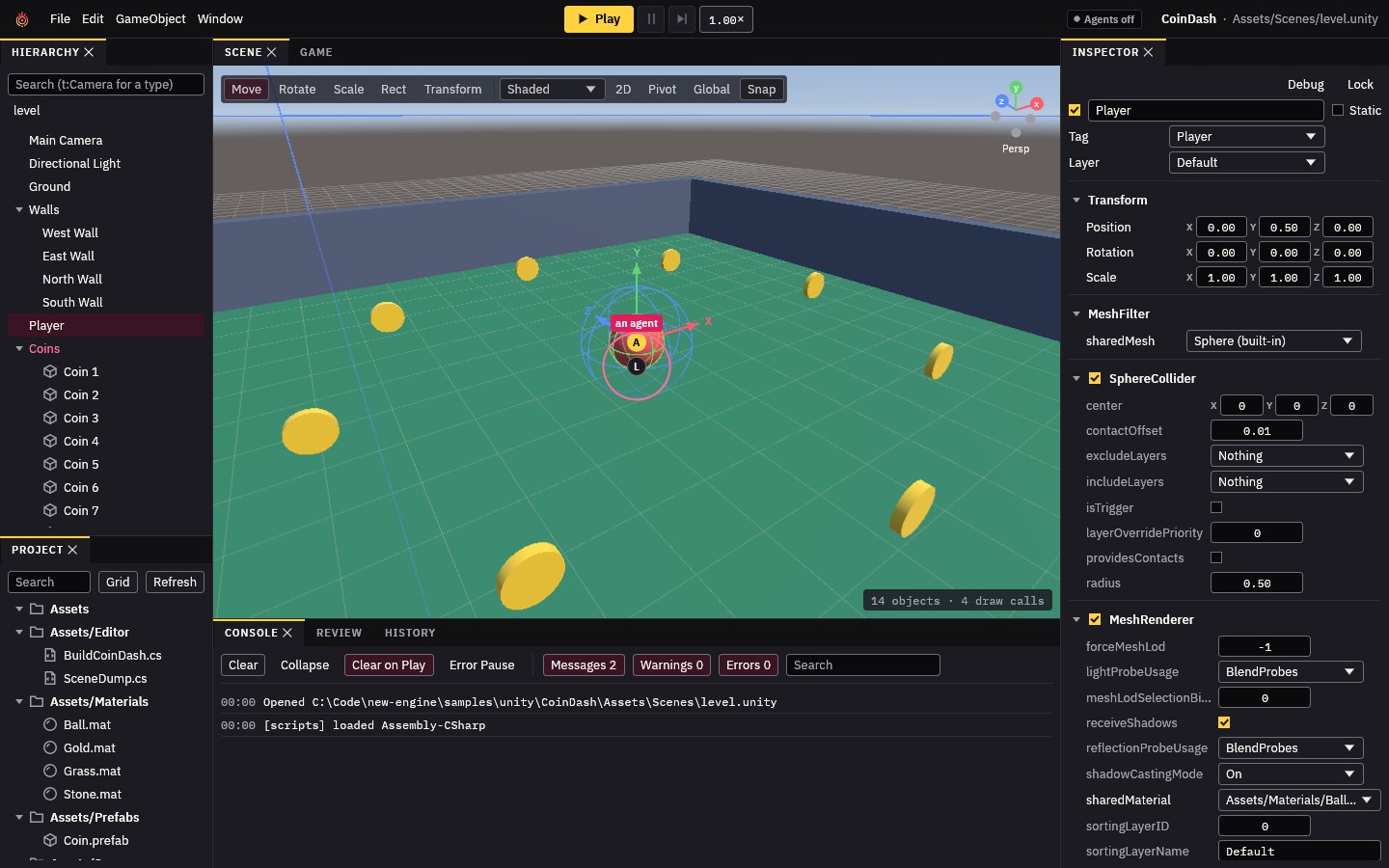Open the shadowCastingMode dropdown
Screen dimensions: 1389x868
[x=1291, y=773]
